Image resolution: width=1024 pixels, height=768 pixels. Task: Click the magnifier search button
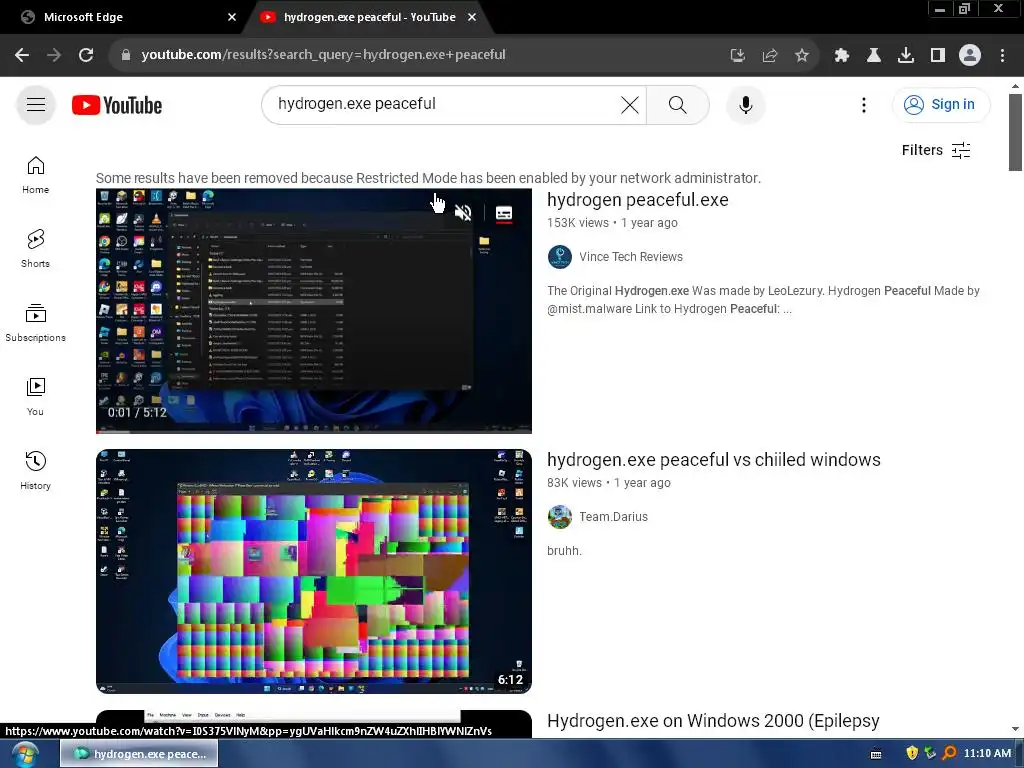point(678,104)
